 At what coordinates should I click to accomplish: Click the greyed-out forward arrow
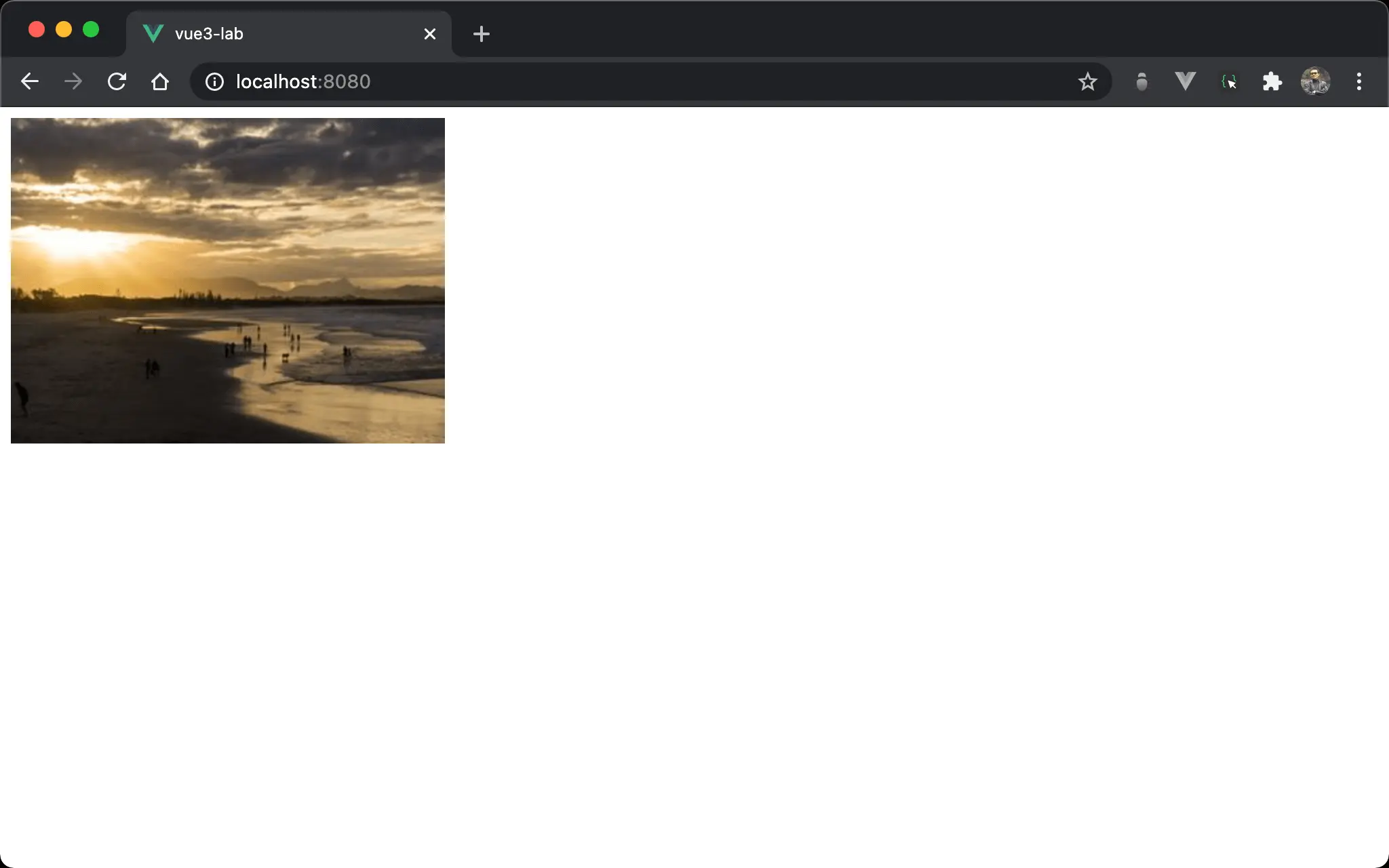click(x=73, y=81)
